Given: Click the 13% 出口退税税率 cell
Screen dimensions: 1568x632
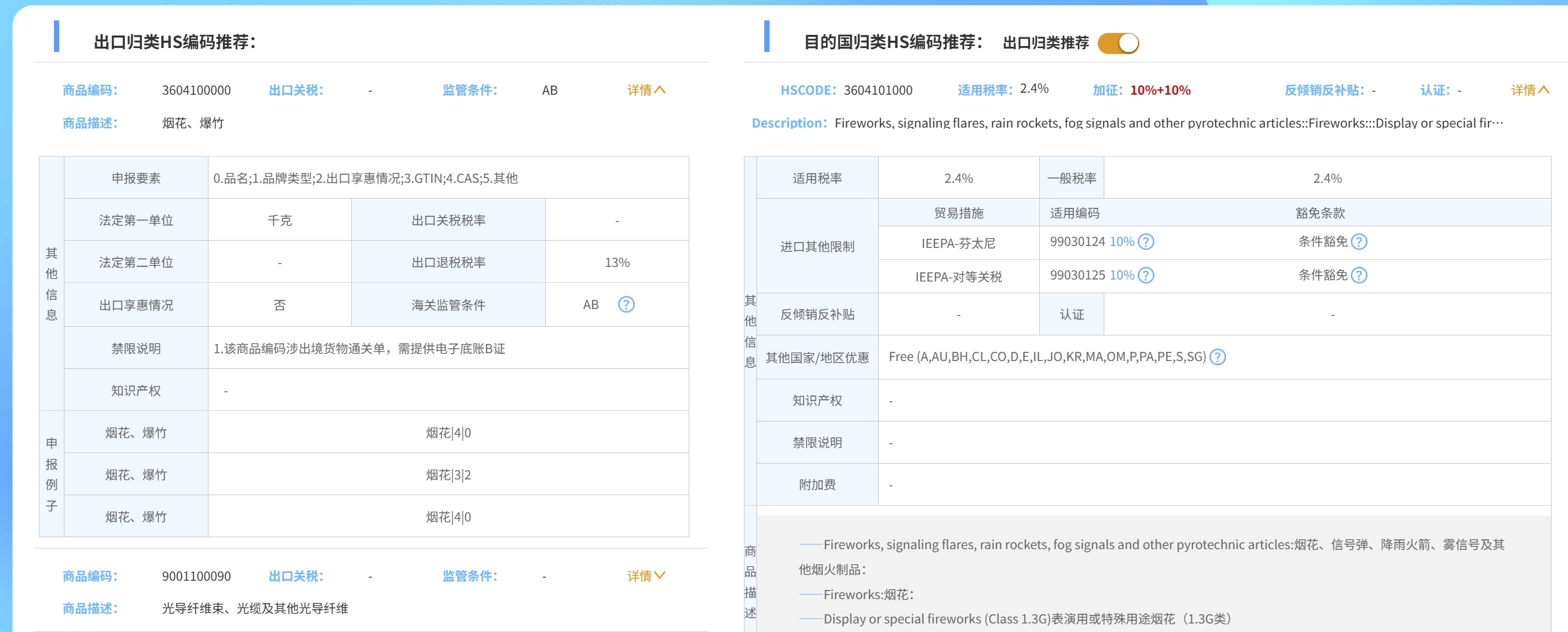Looking at the screenshot, I should click(617, 262).
